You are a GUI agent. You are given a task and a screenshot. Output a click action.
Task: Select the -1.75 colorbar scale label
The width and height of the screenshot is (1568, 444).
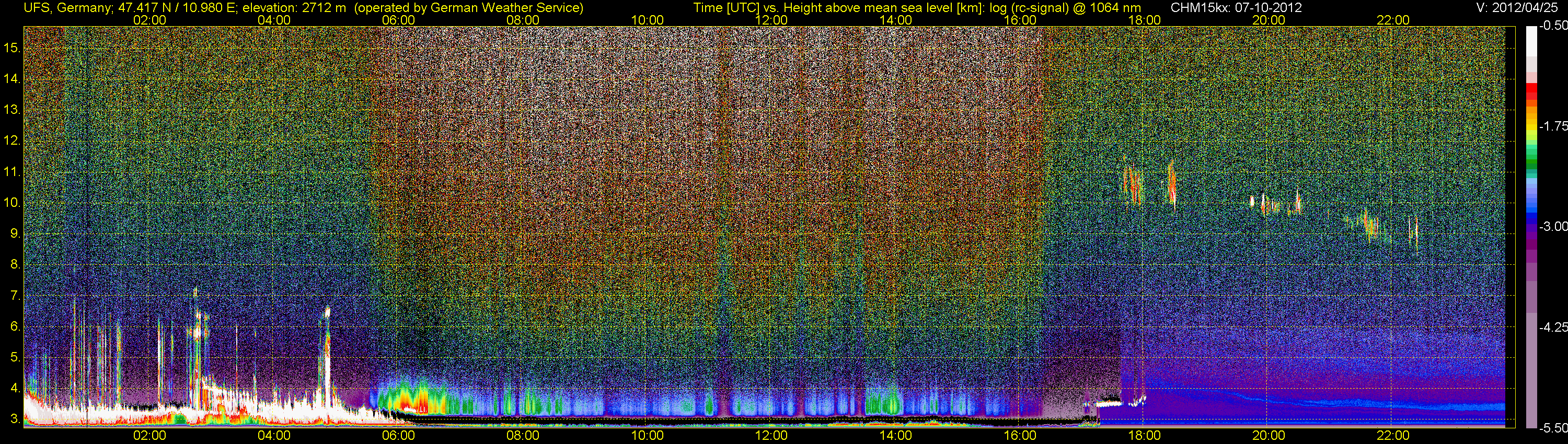(x=1553, y=126)
